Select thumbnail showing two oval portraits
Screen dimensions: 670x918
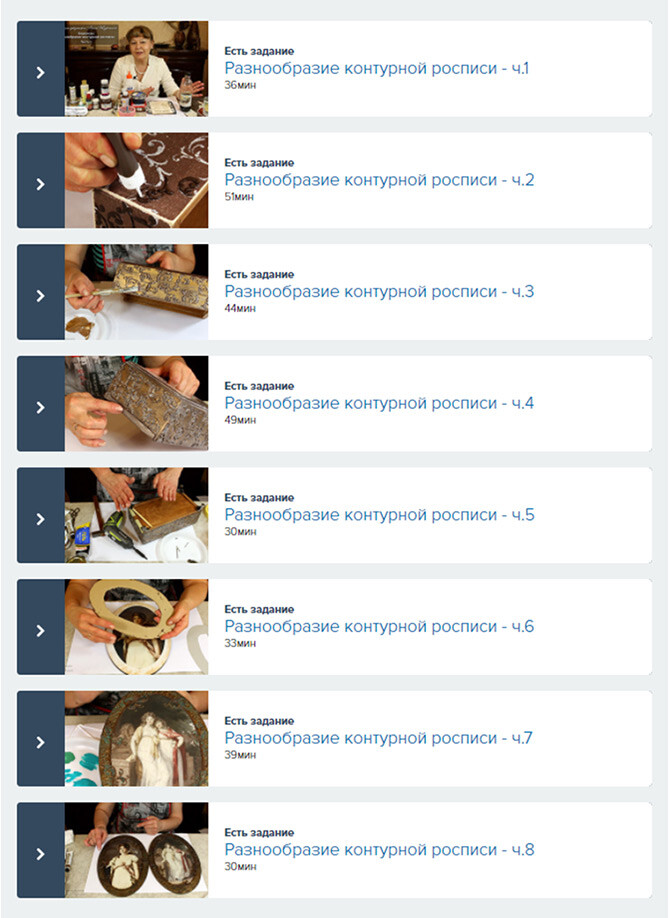136,850
